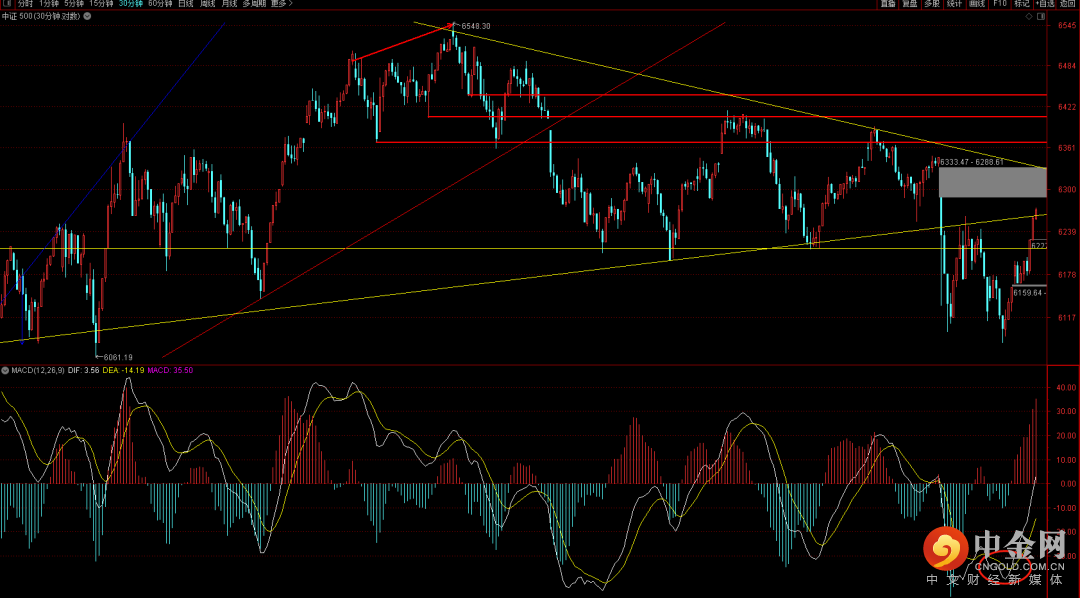The image size is (1080, 598).
Task: Switch to 分时 intraday view
Action: (25, 3)
